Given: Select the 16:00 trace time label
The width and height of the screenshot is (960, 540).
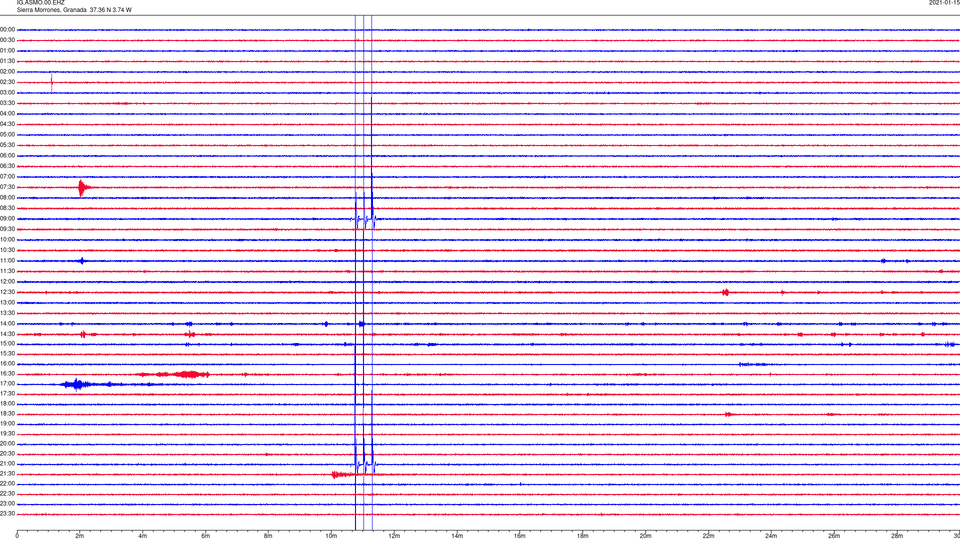Looking at the screenshot, I should pos(7,364).
